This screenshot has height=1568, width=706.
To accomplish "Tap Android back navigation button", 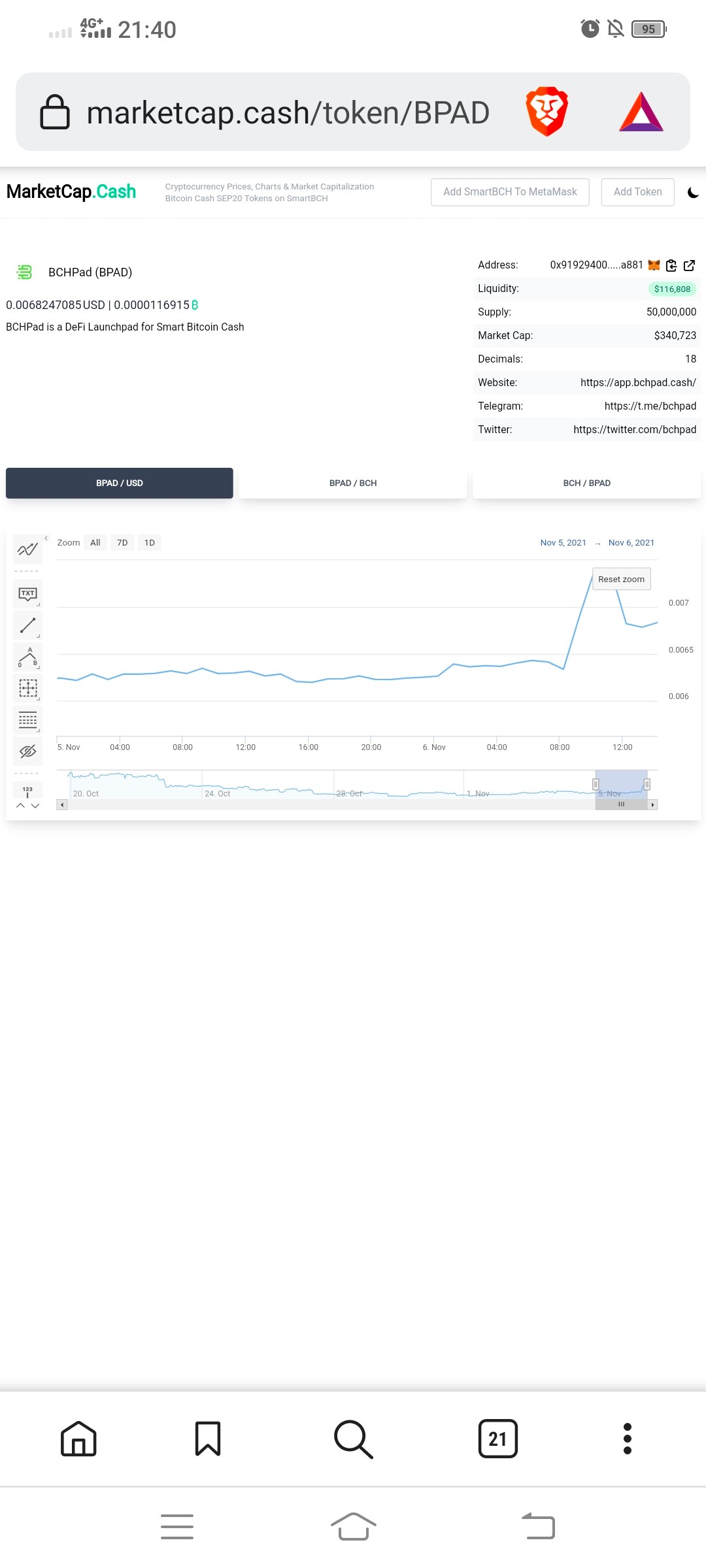I will (x=539, y=1527).
